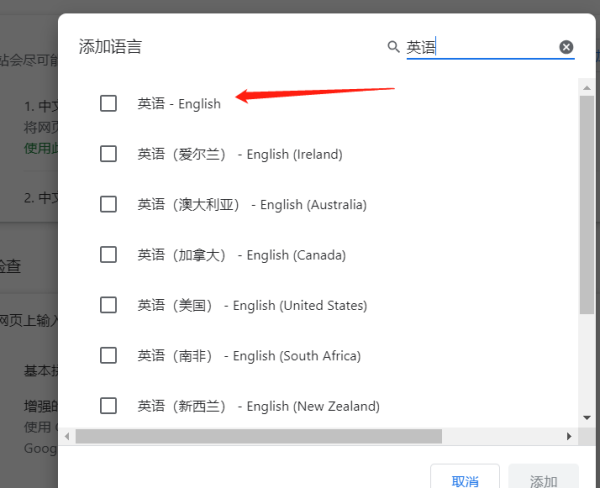
Task: Click the horizontal scrollbar right arrow
Action: pyautogui.click(x=569, y=436)
